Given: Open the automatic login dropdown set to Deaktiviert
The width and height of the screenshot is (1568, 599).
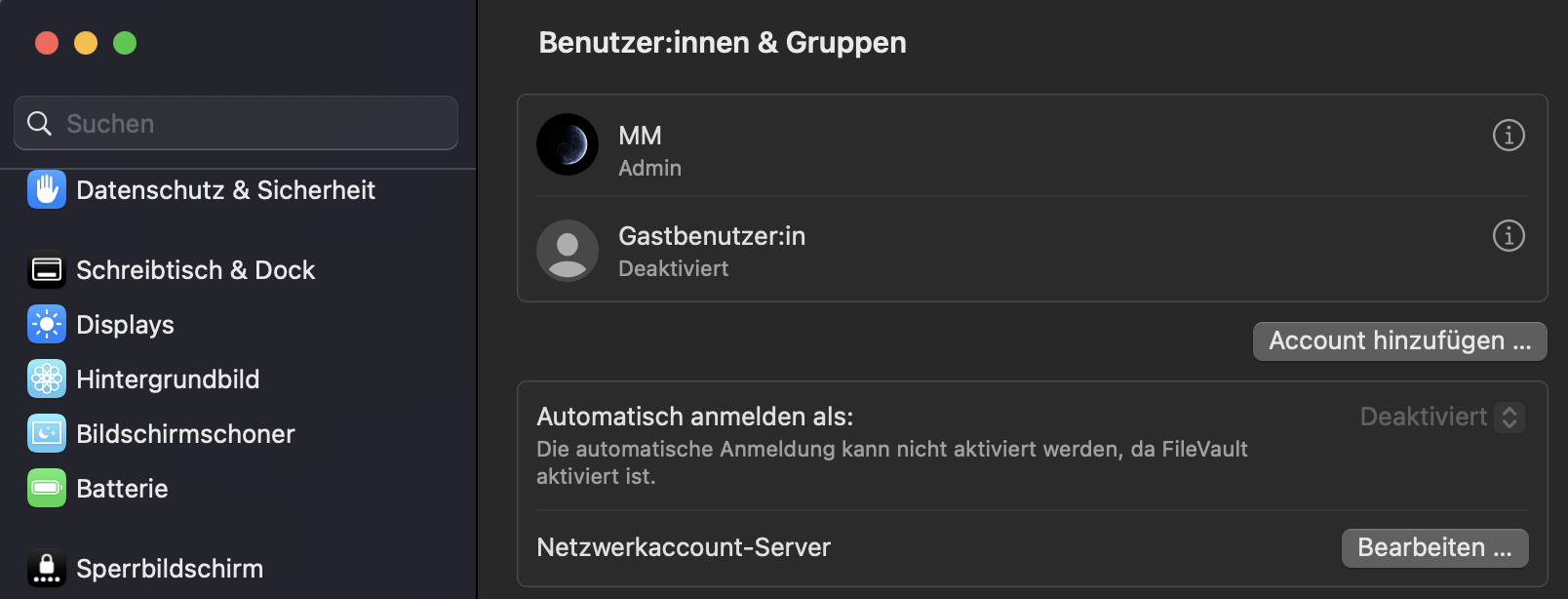Looking at the screenshot, I should click(x=1442, y=418).
